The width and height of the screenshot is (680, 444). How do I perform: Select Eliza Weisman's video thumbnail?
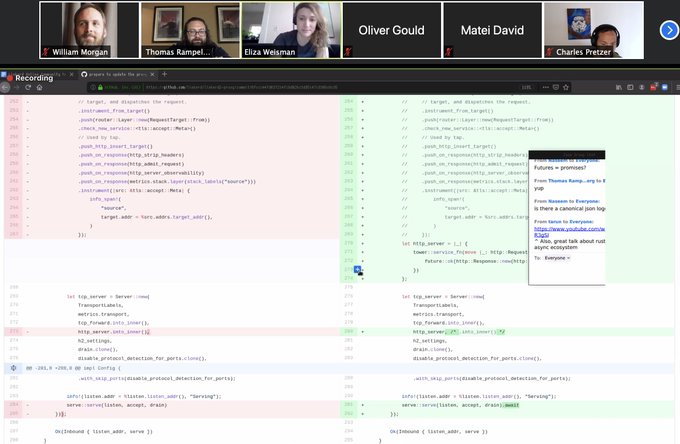pos(291,30)
